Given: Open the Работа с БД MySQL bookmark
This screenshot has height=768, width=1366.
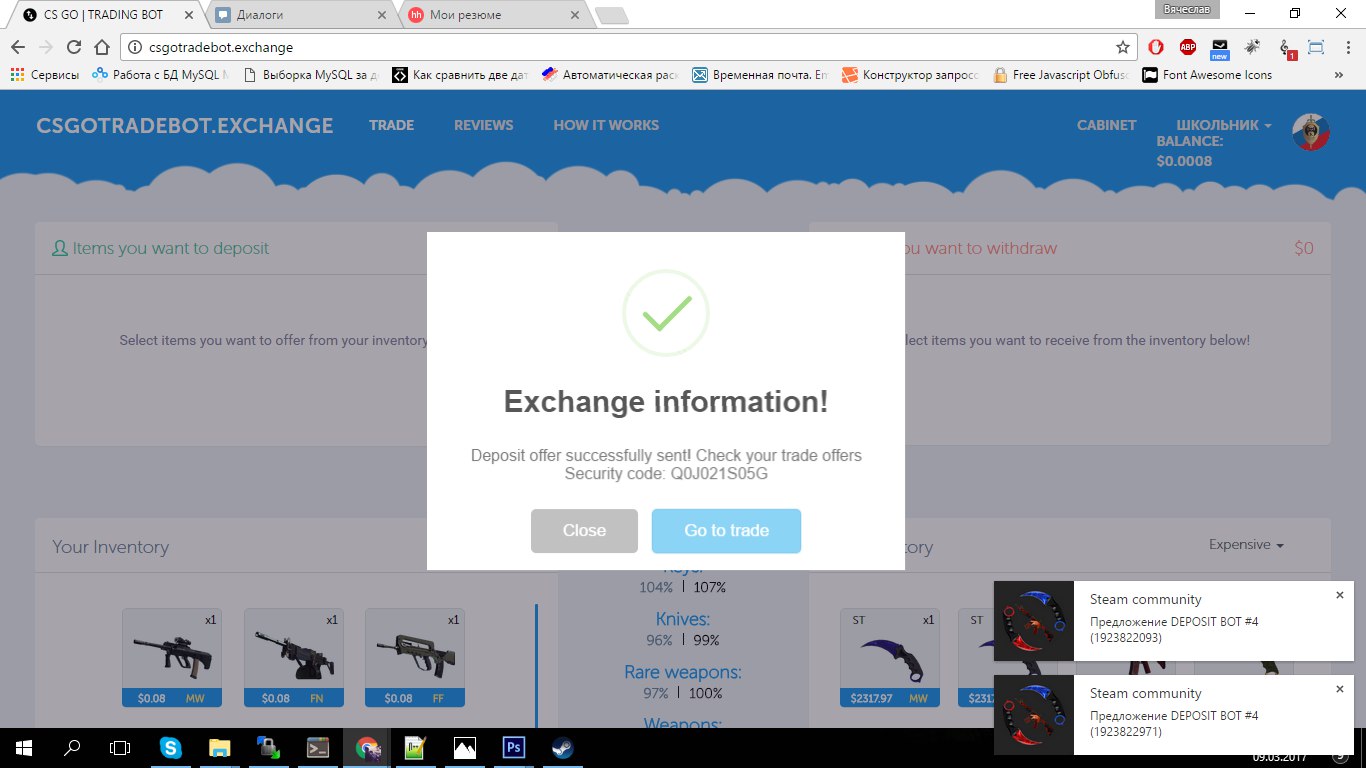Looking at the screenshot, I should coord(160,75).
